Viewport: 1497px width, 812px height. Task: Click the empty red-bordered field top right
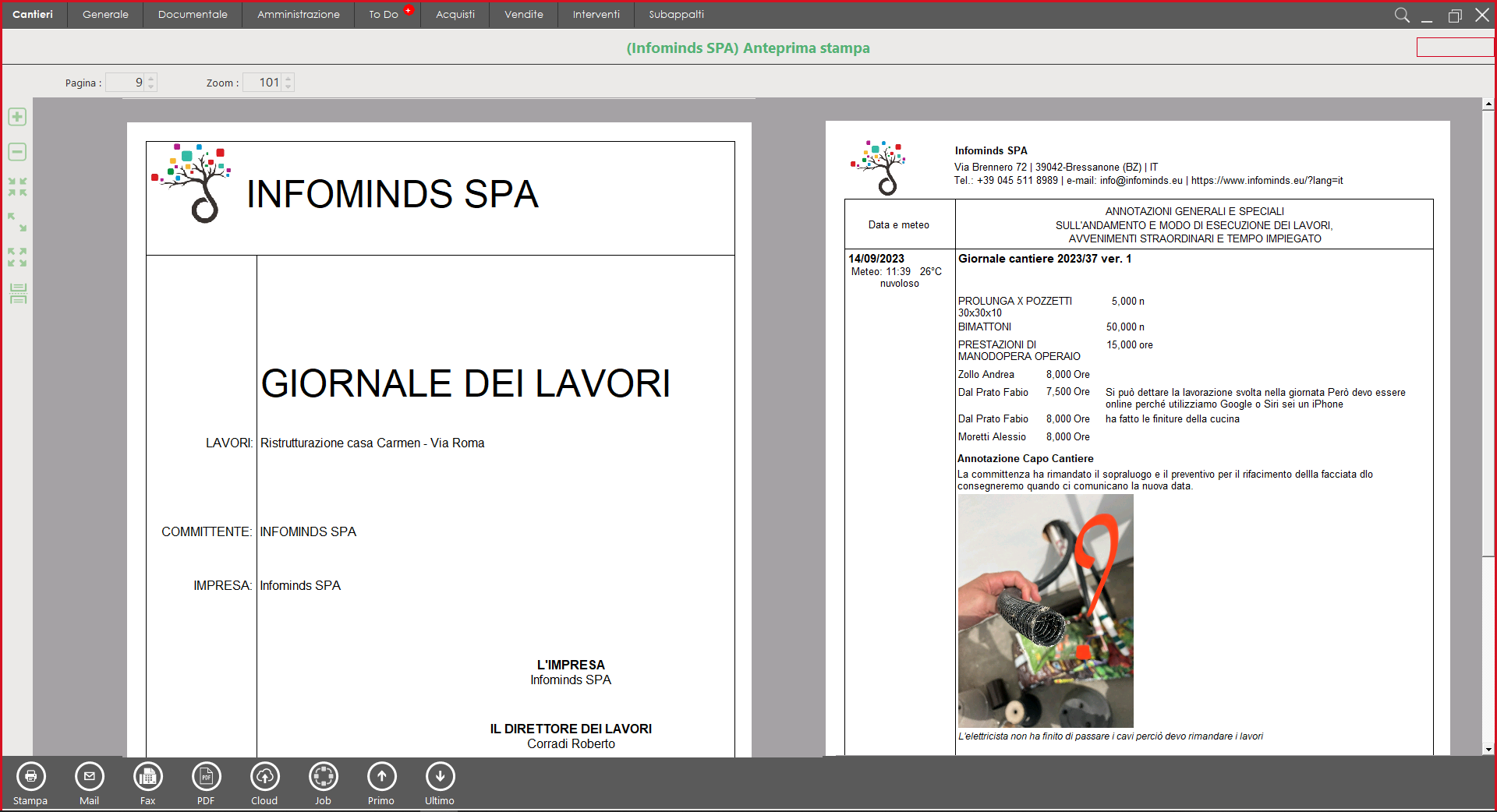(1455, 47)
